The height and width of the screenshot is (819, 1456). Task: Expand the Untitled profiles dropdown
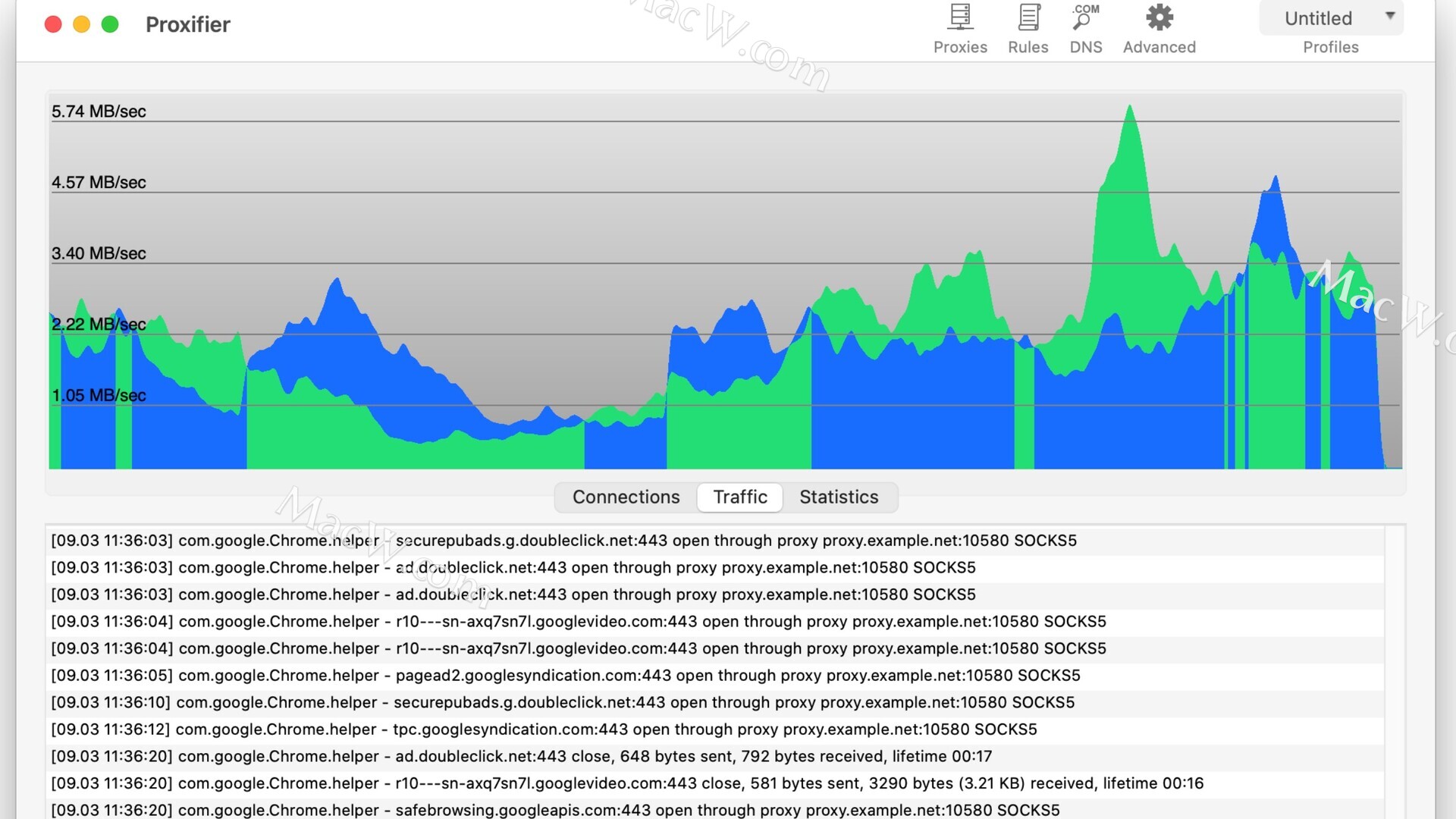click(x=1319, y=18)
